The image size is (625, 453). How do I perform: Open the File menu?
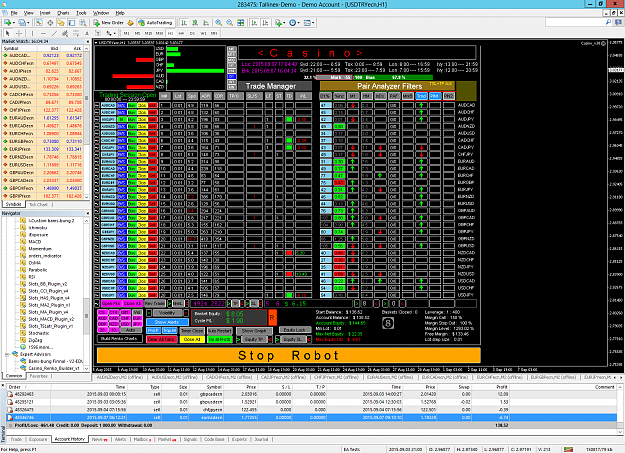pos(14,13)
